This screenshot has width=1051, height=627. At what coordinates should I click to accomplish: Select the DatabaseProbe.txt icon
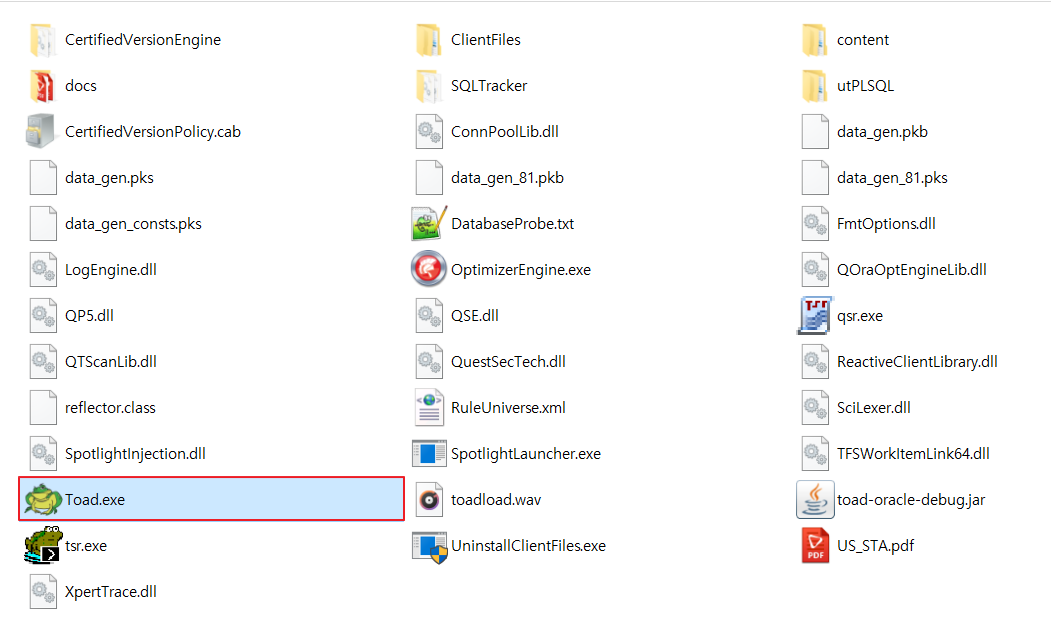(x=429, y=223)
